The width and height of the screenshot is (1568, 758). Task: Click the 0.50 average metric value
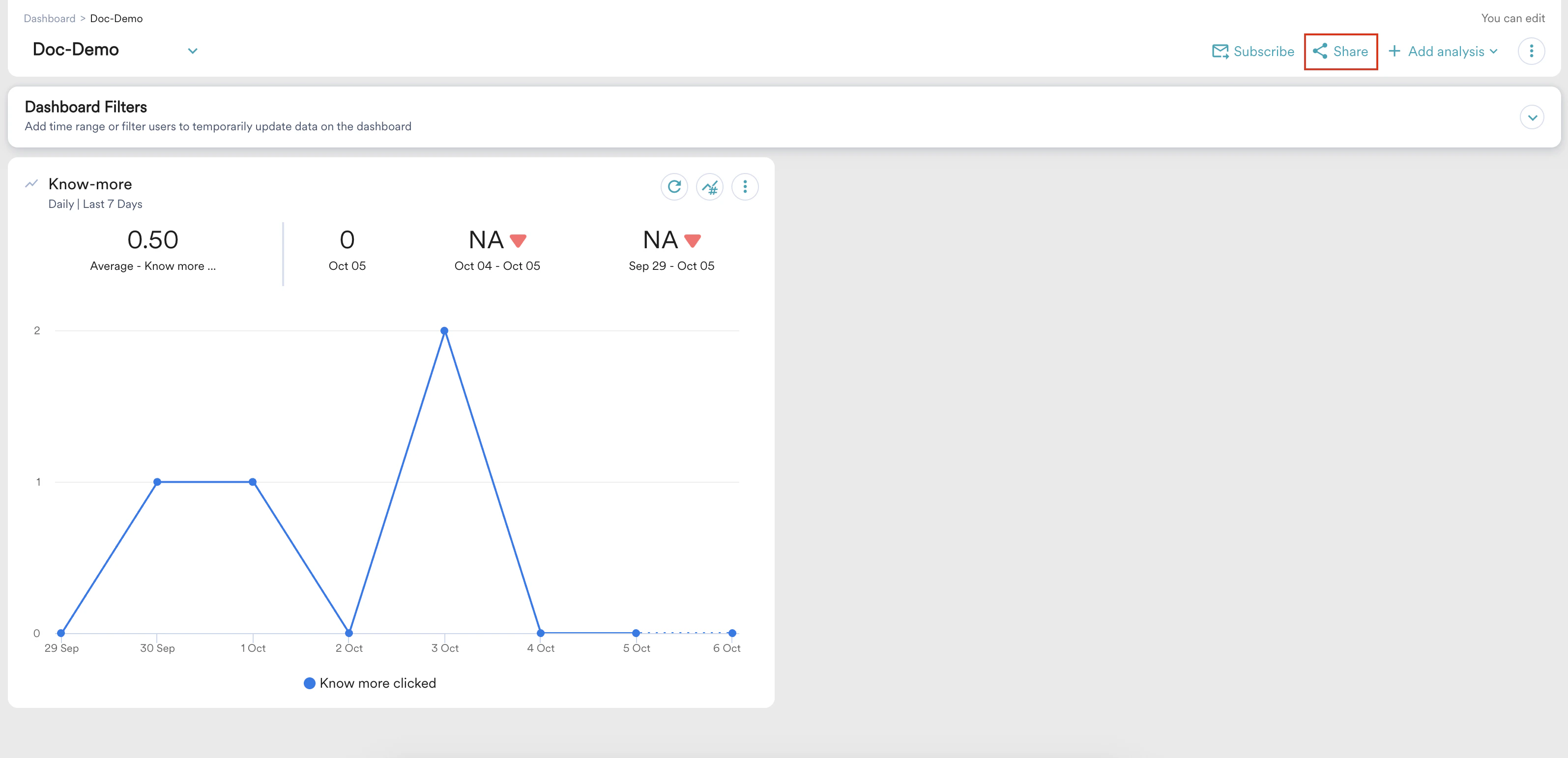tap(153, 240)
